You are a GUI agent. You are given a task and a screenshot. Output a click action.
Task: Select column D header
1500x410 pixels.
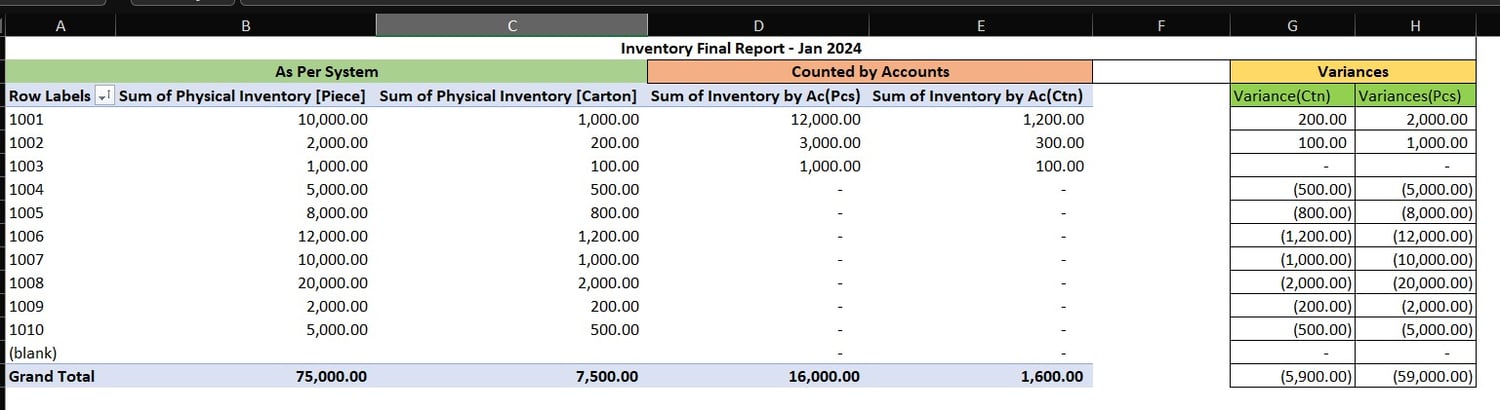point(757,27)
